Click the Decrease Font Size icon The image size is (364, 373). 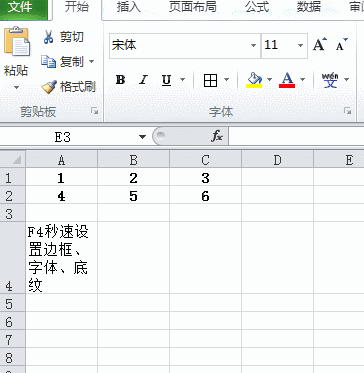[341, 45]
